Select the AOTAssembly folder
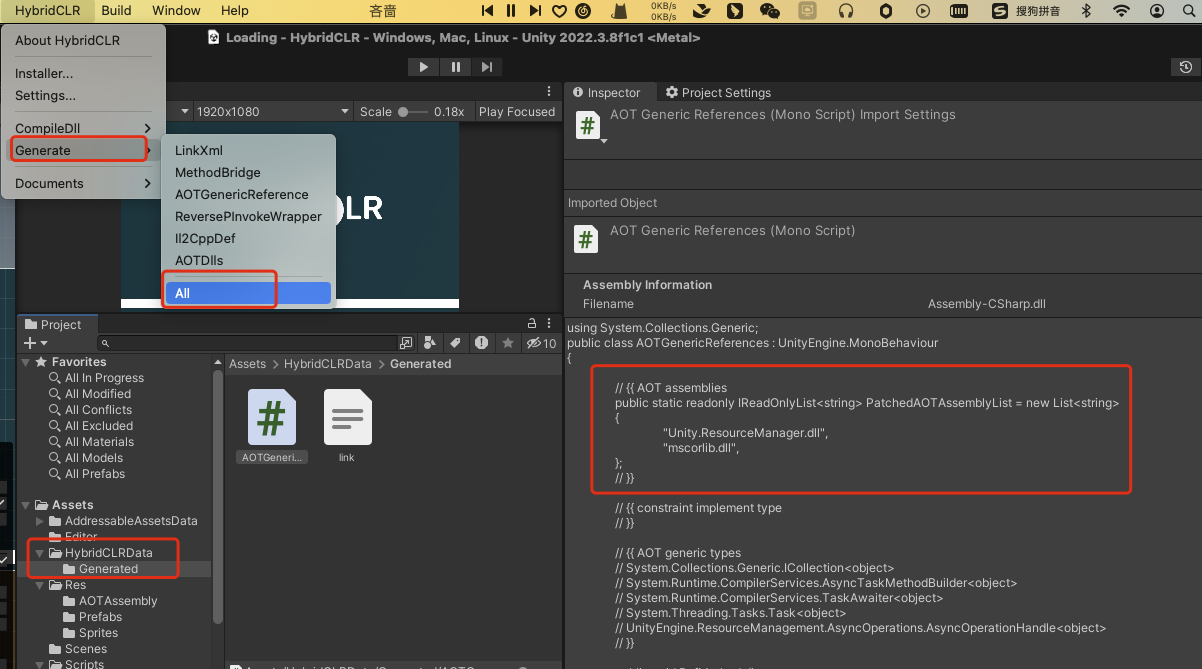Screen dimensions: 1202x669 (x=118, y=601)
